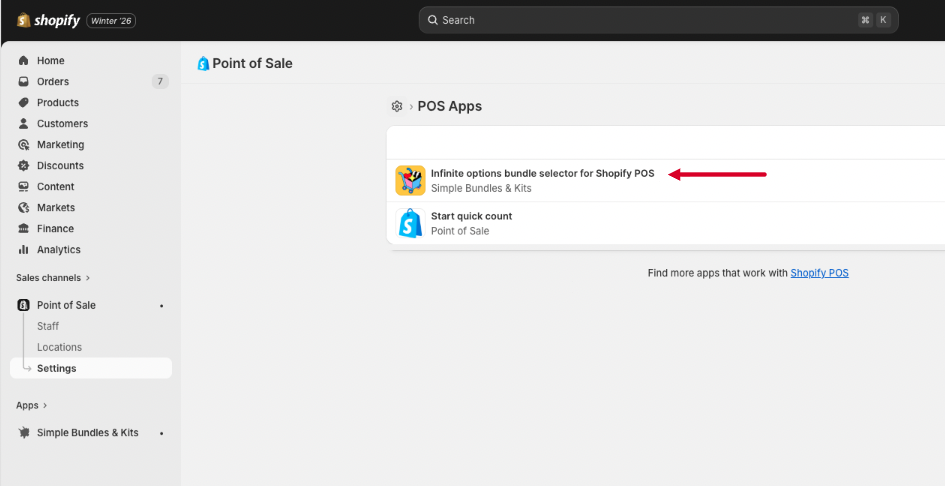Open Infinite options bundle selector for Shopify POS
The image size is (945, 486).
(x=542, y=174)
